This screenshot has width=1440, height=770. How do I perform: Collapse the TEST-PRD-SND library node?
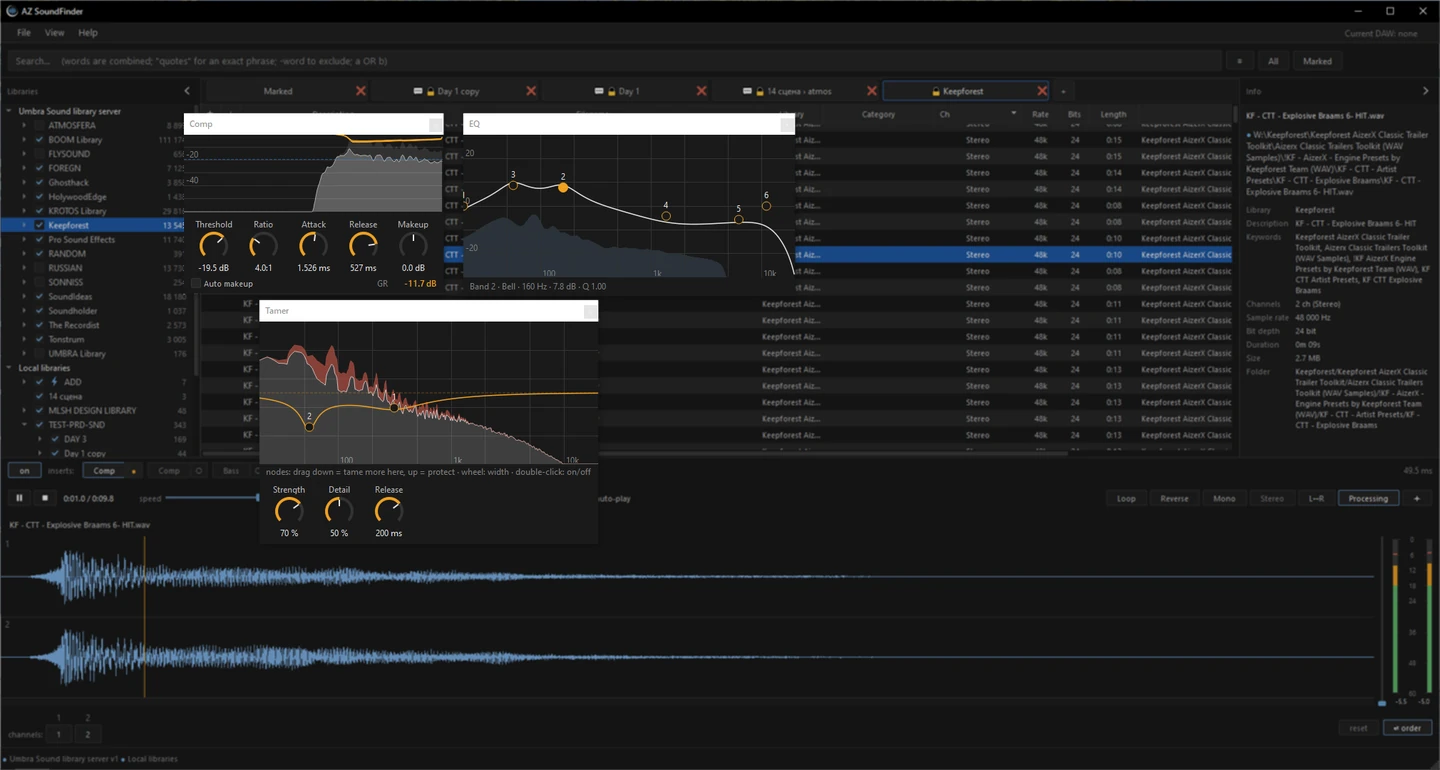tap(25, 425)
